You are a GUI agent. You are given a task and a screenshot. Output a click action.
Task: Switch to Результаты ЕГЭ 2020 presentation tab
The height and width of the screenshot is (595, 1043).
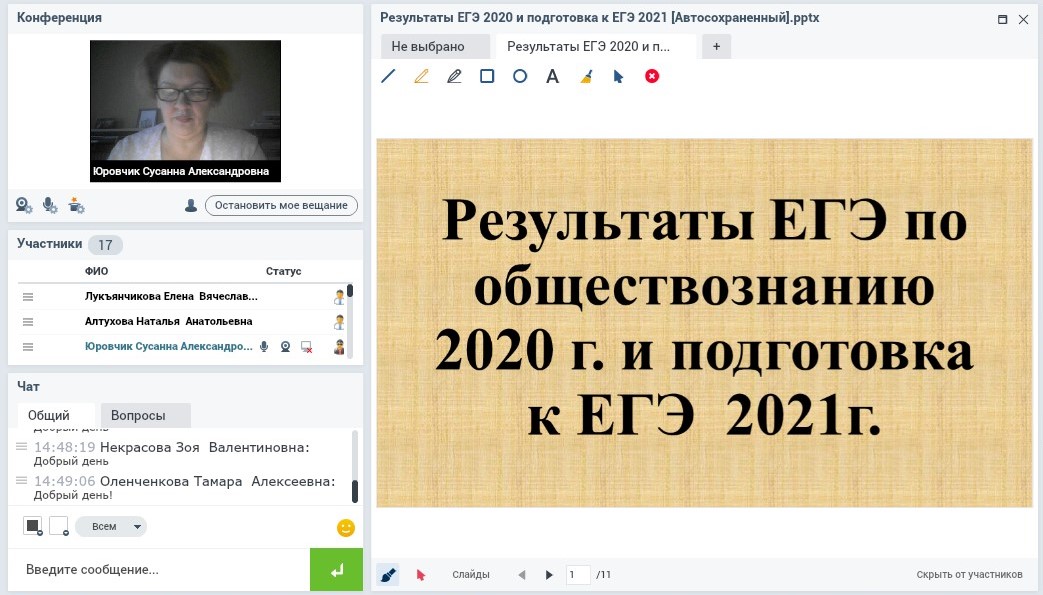(596, 47)
